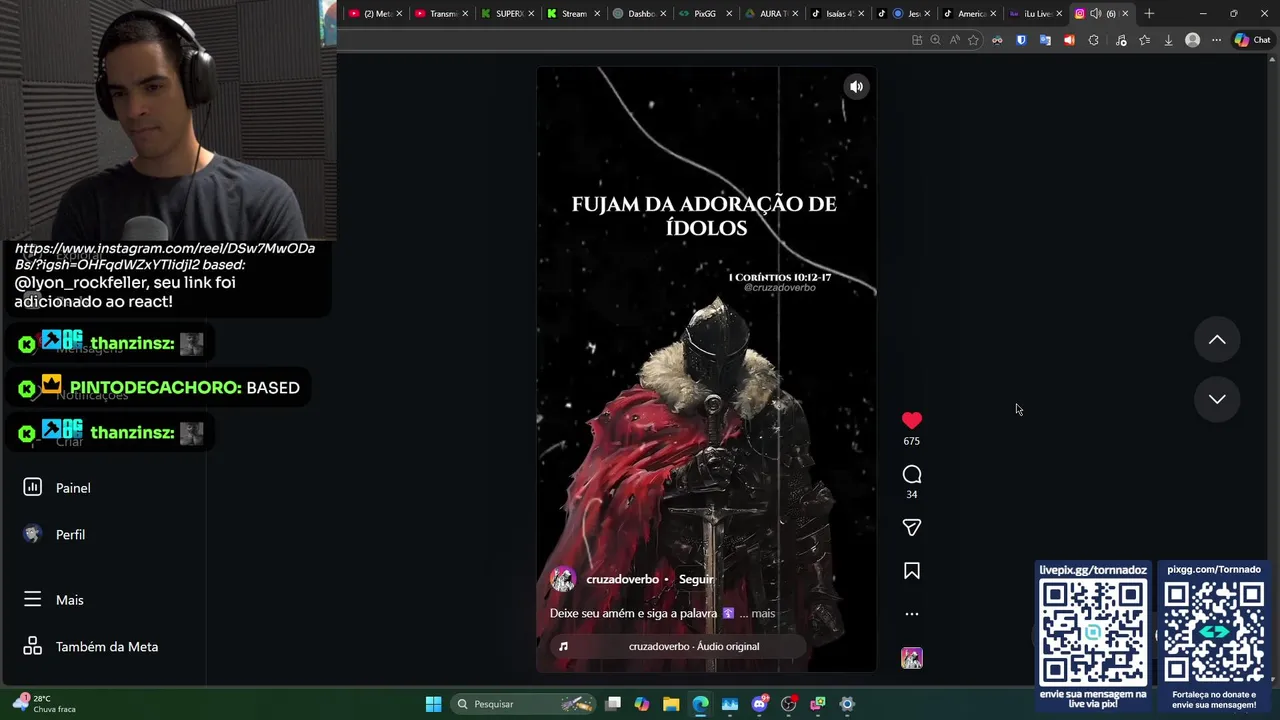Open the reel comments bubble icon

click(911, 474)
